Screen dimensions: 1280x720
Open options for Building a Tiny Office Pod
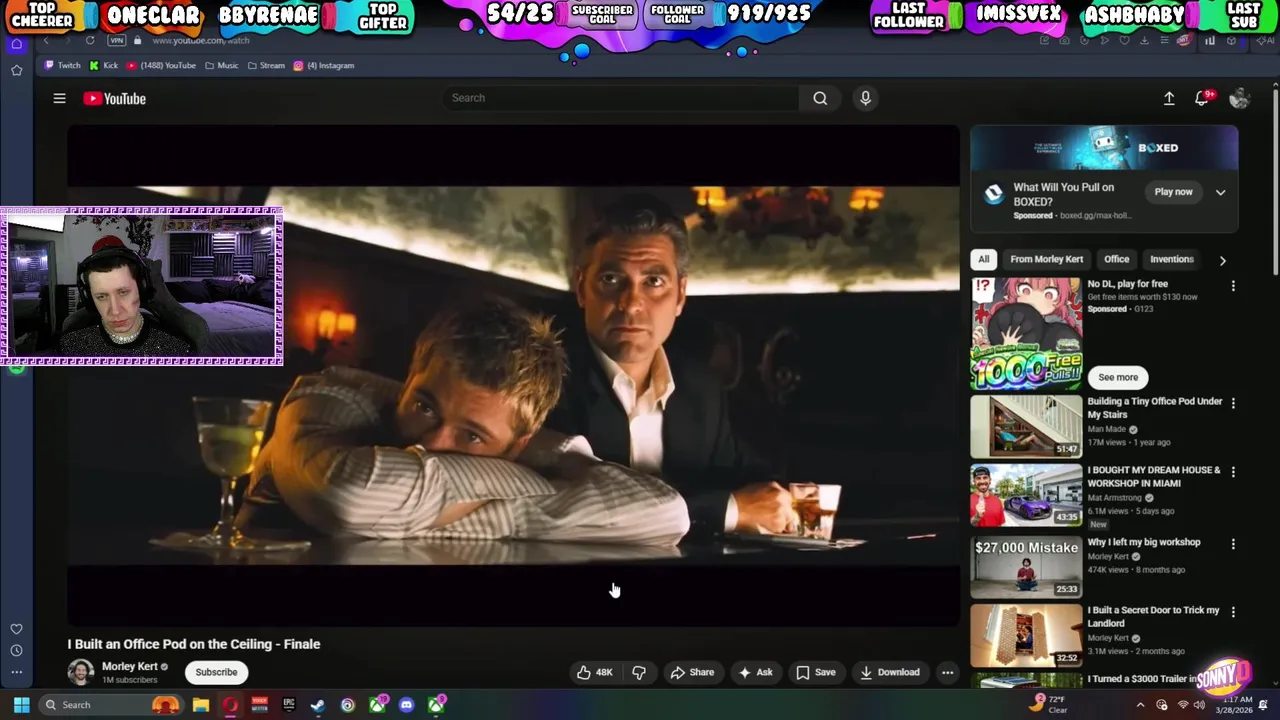pos(1233,403)
